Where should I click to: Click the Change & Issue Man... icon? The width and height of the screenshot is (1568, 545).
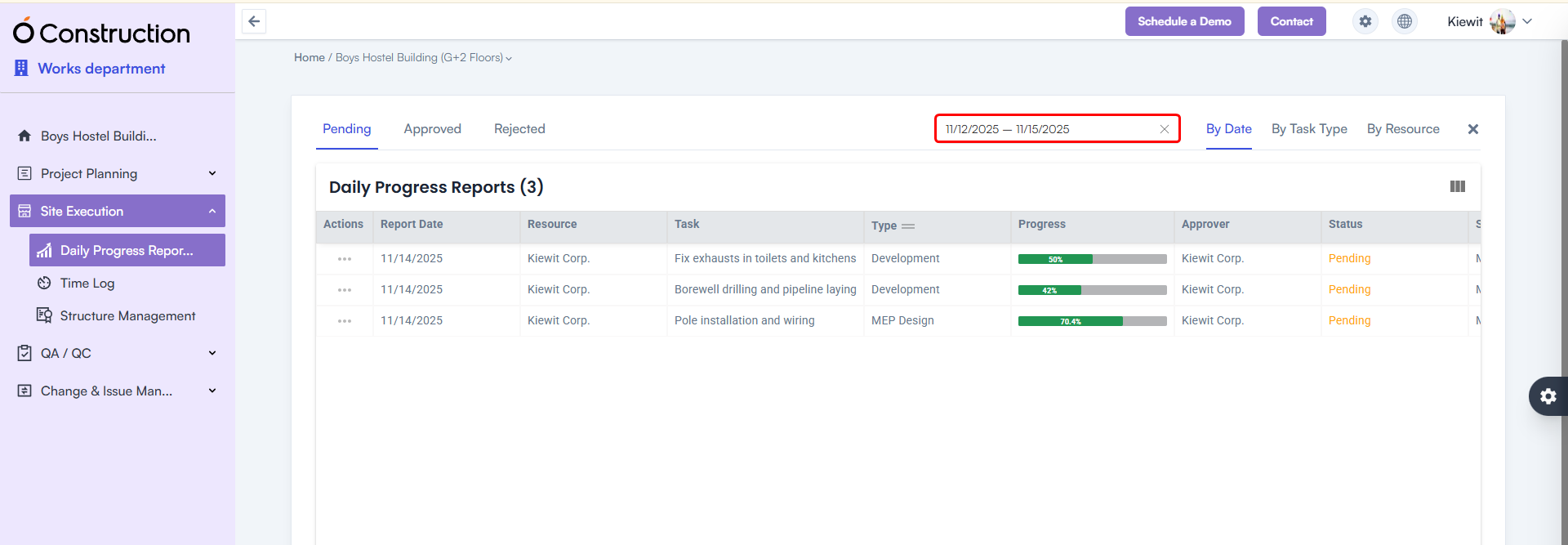24,391
